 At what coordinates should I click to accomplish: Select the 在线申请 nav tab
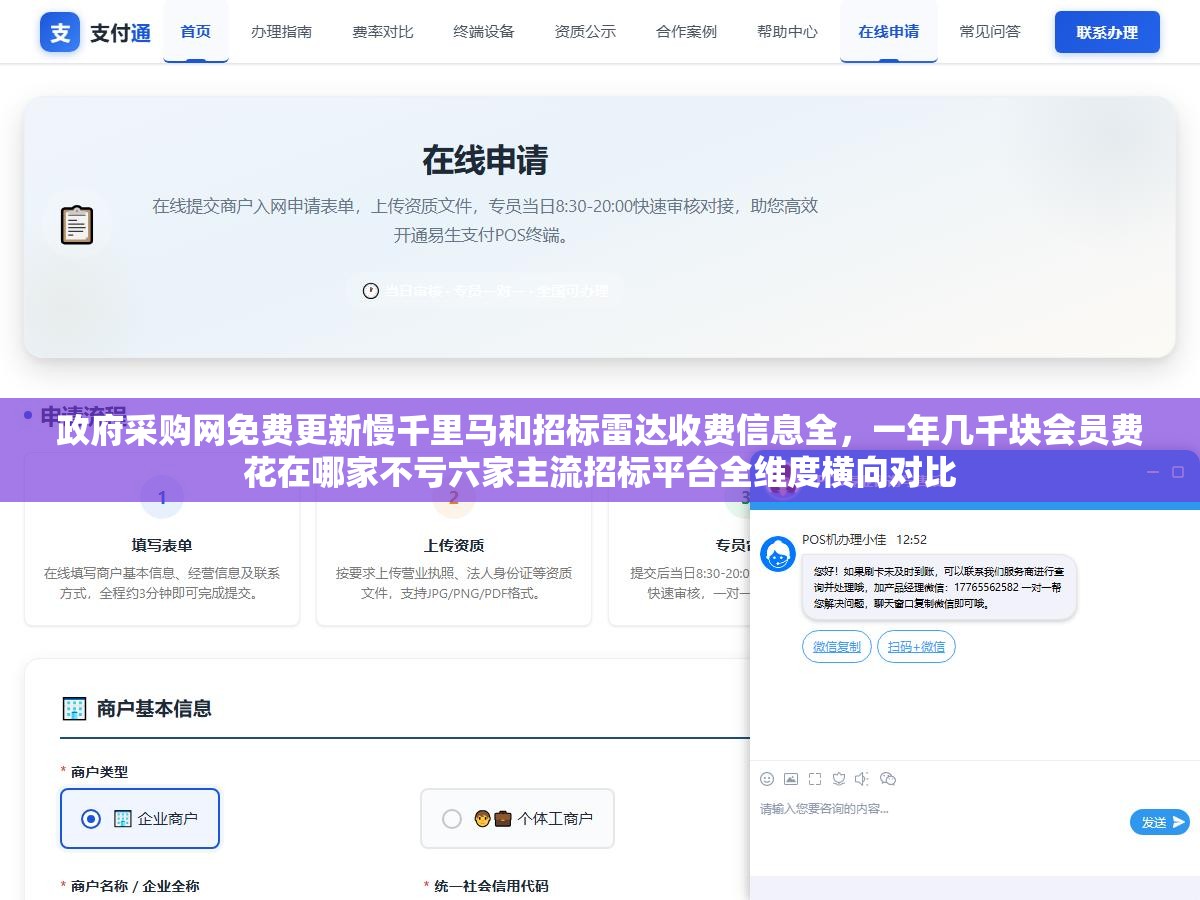(889, 31)
